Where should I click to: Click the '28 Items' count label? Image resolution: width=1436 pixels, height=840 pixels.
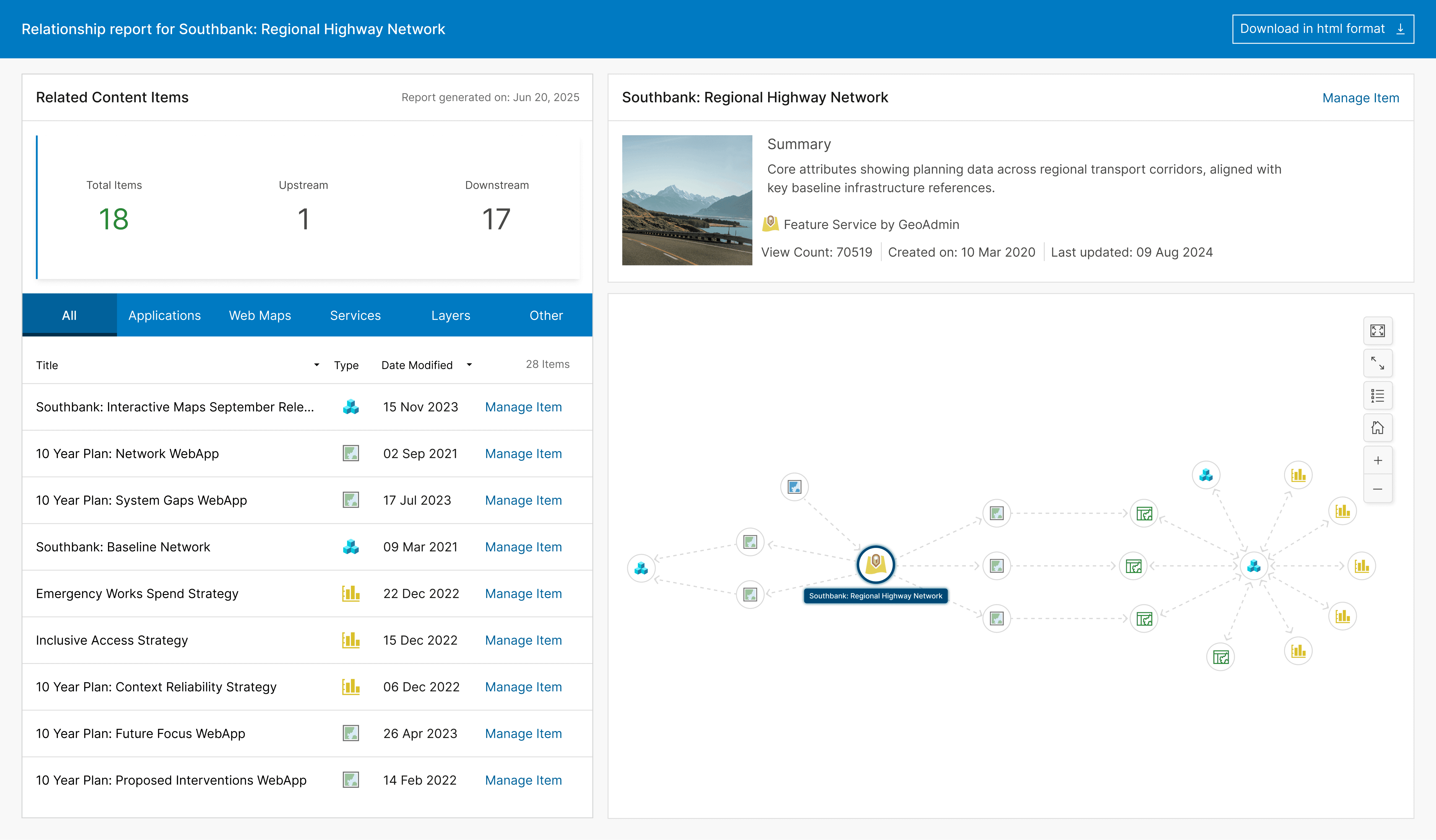click(x=547, y=364)
